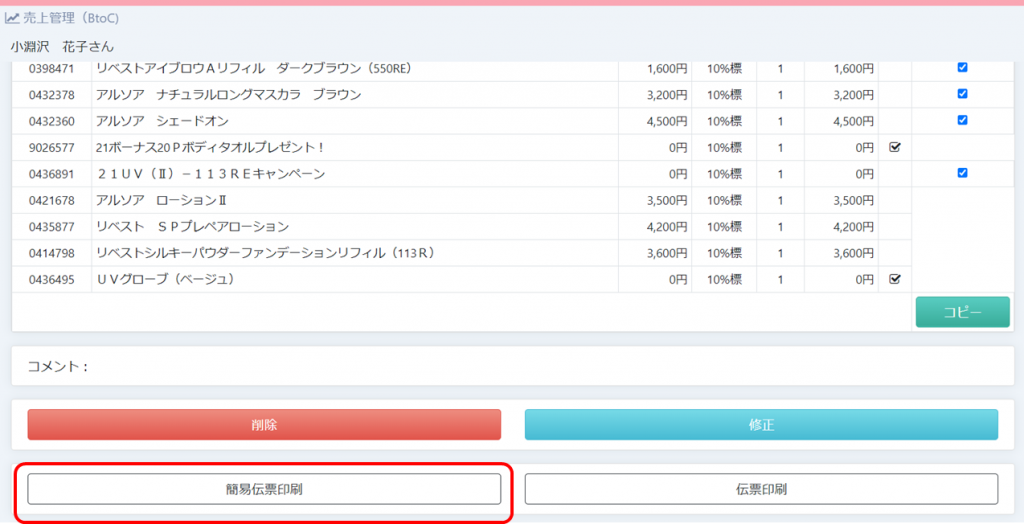Uncheck the アルソア ナチュラルロングマスカラ checkbox
Viewport: 1024px width, 524px height.
(x=962, y=94)
